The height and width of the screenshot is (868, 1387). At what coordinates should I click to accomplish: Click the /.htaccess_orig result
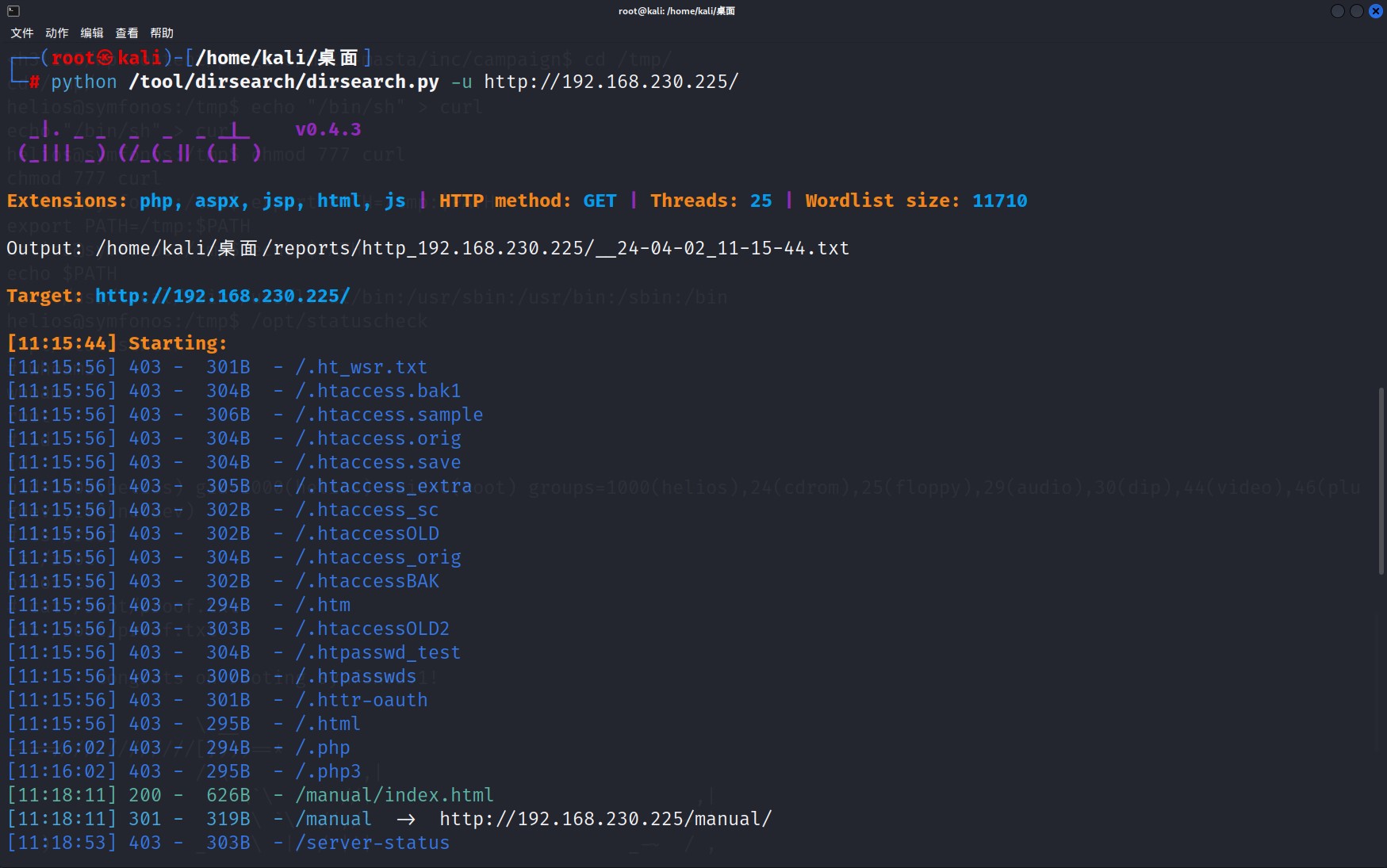click(377, 557)
